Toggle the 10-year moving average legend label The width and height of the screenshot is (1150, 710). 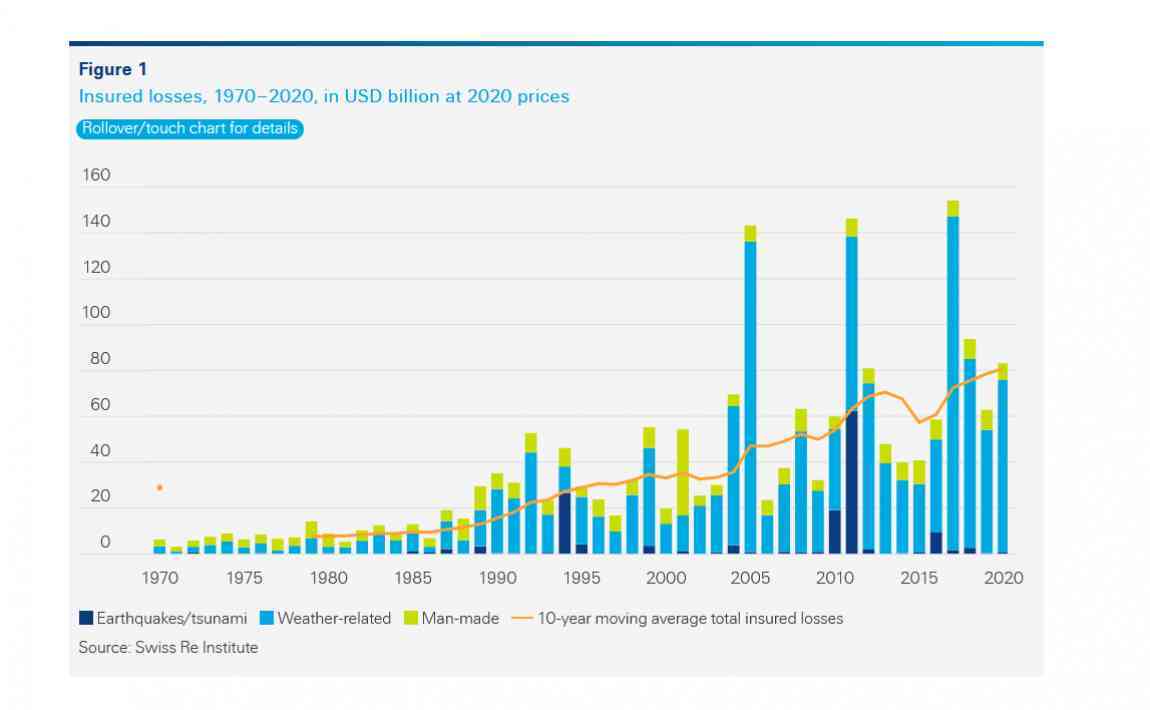click(690, 619)
